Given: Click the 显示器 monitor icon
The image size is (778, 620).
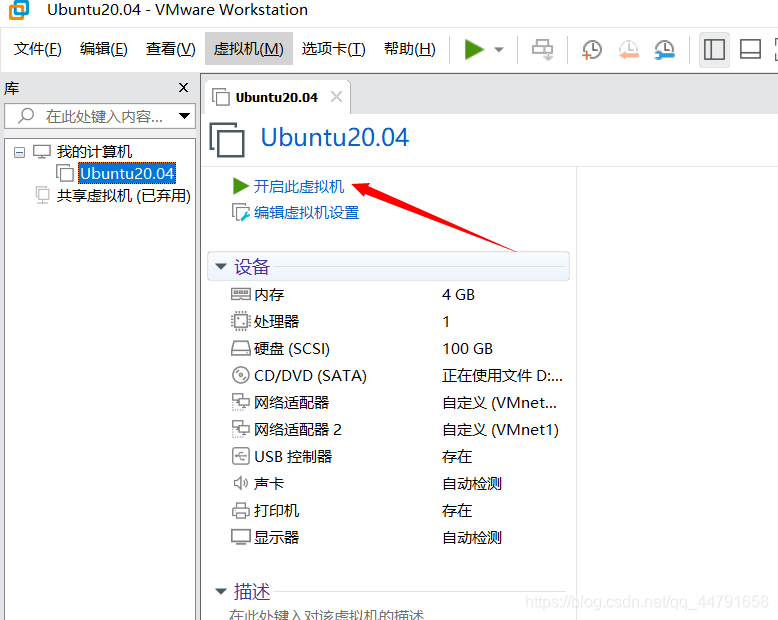Looking at the screenshot, I should click(241, 537).
